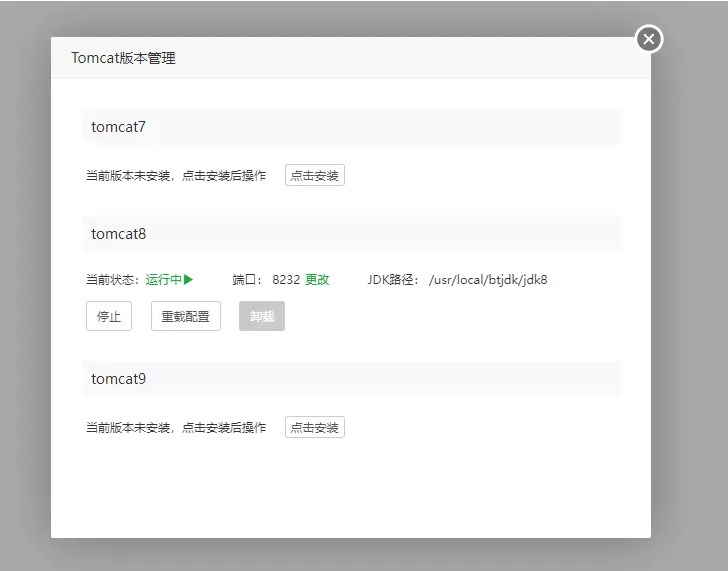Click the JDK path /usr/local/btjdk/jdk8
The image size is (728, 571).
click(x=487, y=280)
